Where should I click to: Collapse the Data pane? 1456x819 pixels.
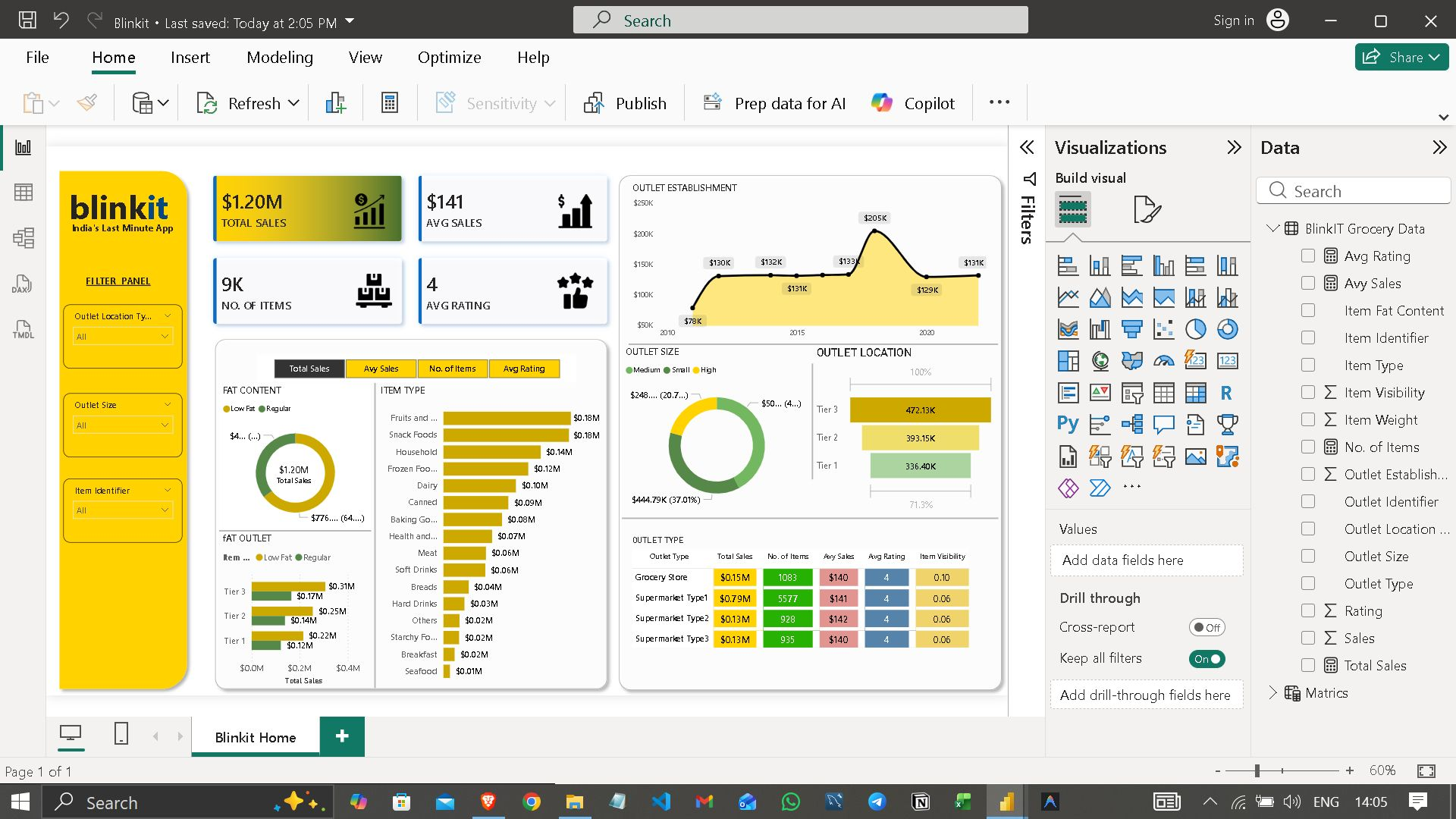coord(1439,147)
